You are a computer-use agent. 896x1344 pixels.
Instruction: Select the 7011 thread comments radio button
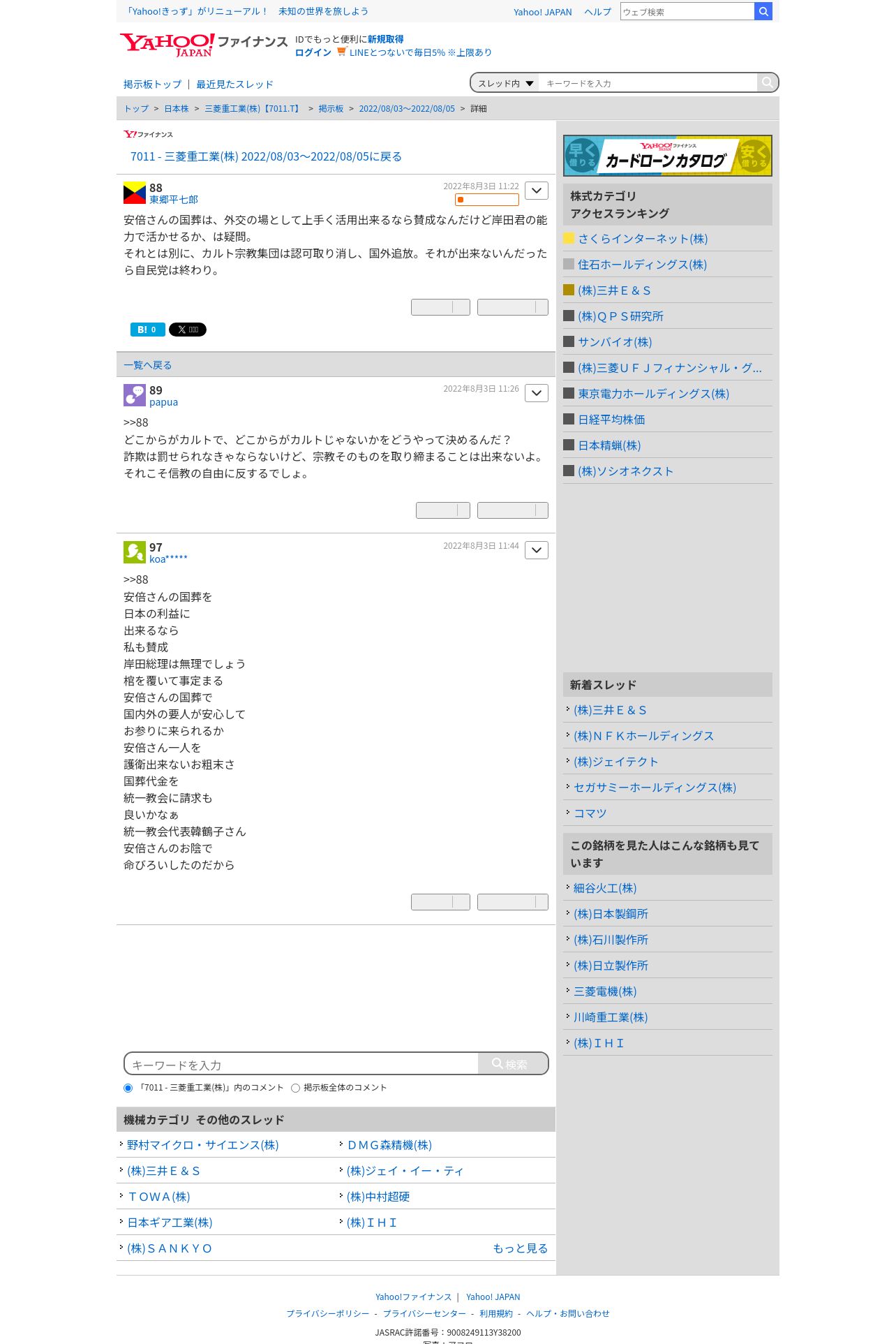[128, 1088]
